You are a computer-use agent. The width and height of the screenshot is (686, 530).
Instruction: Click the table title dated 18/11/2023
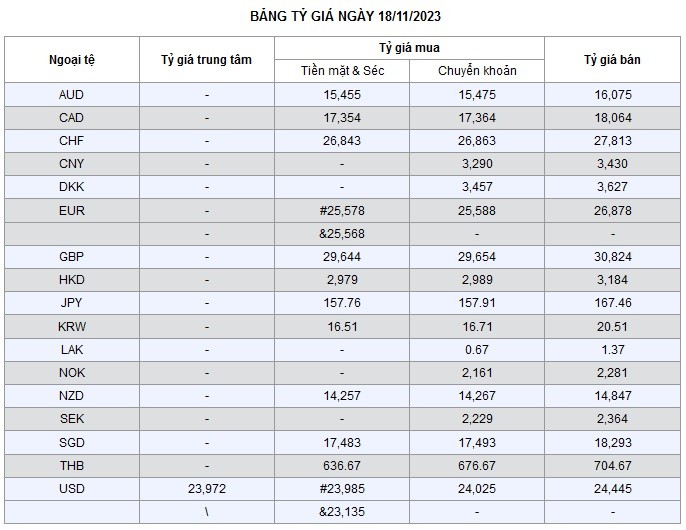pyautogui.click(x=342, y=17)
